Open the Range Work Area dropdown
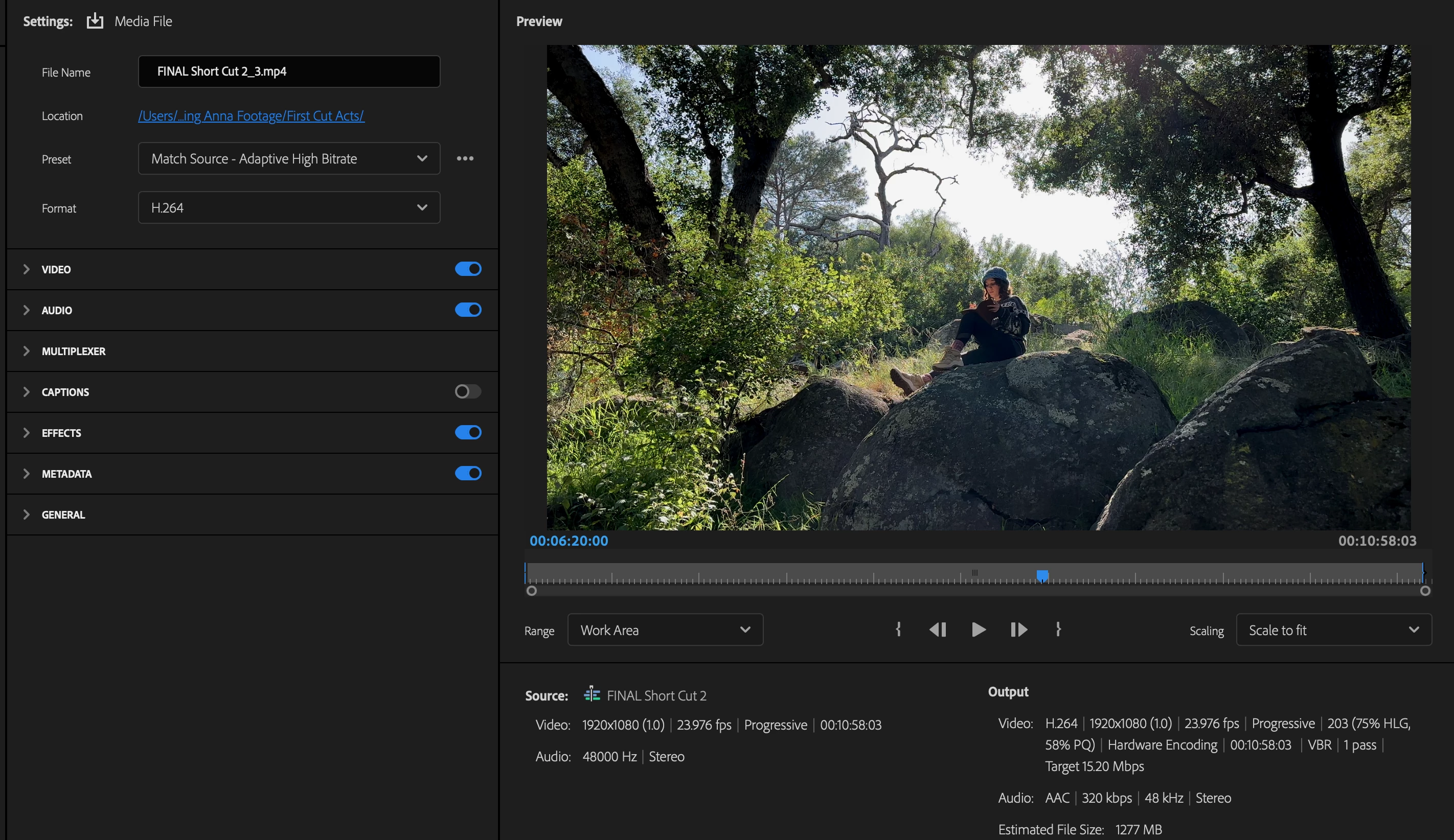The width and height of the screenshot is (1454, 840). tap(665, 629)
